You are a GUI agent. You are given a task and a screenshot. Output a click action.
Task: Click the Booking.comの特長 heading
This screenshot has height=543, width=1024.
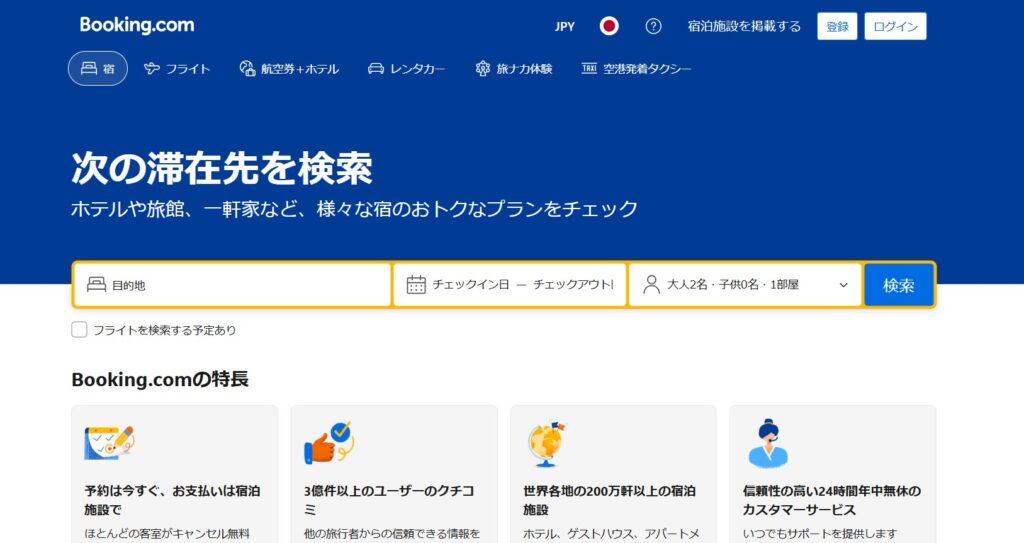point(160,380)
